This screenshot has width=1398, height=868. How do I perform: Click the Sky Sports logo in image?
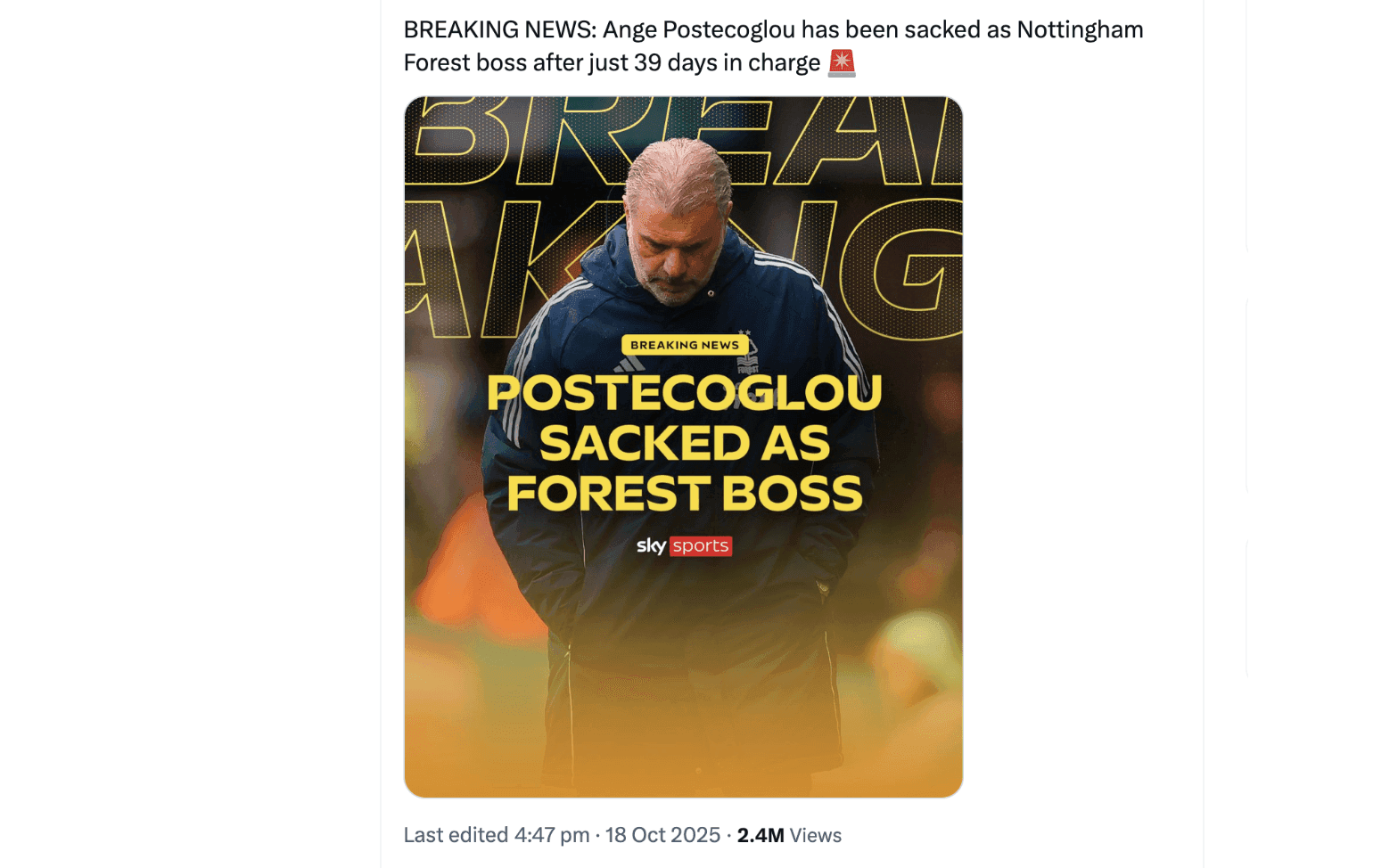684,545
